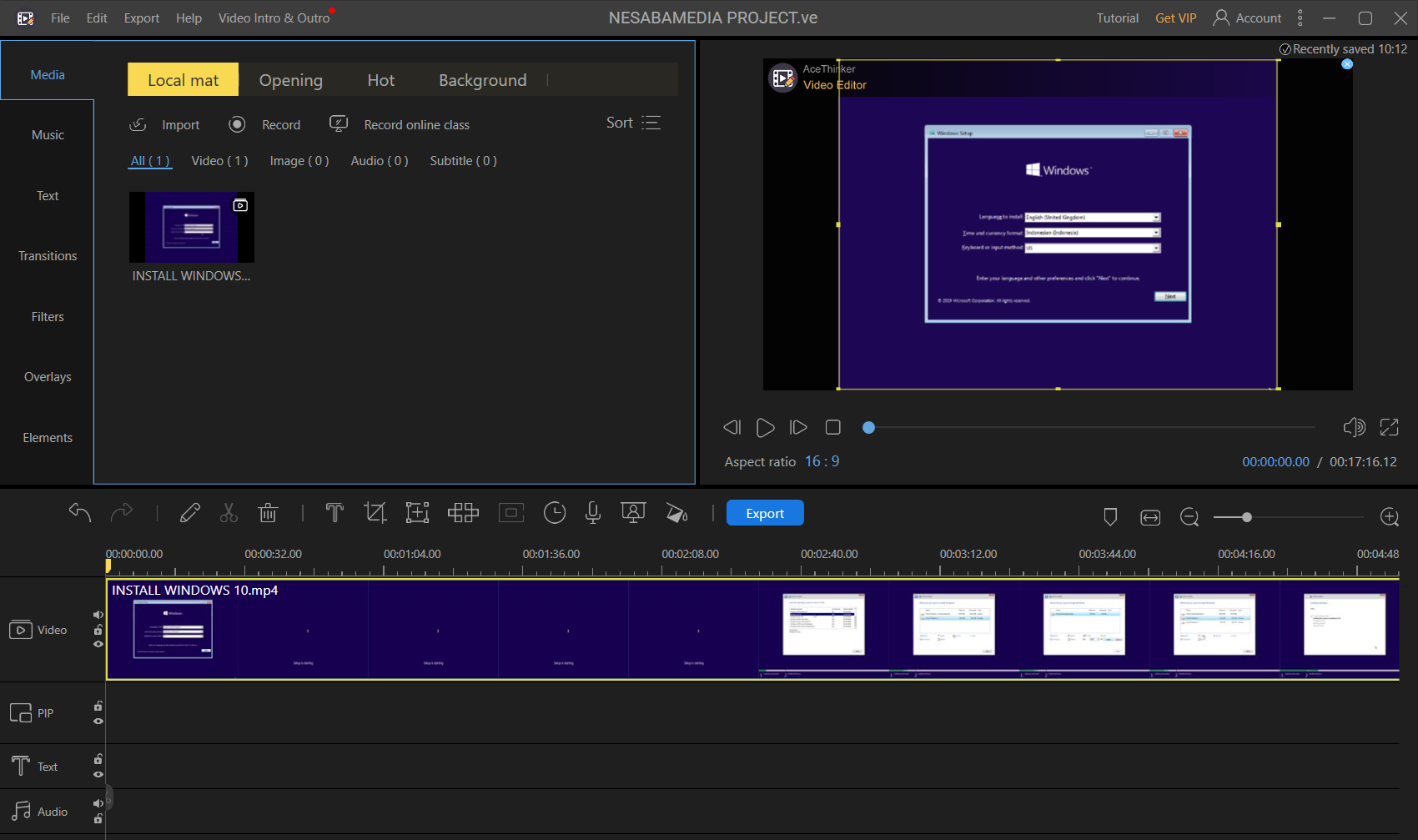Click the Get VIP link

[x=1175, y=18]
